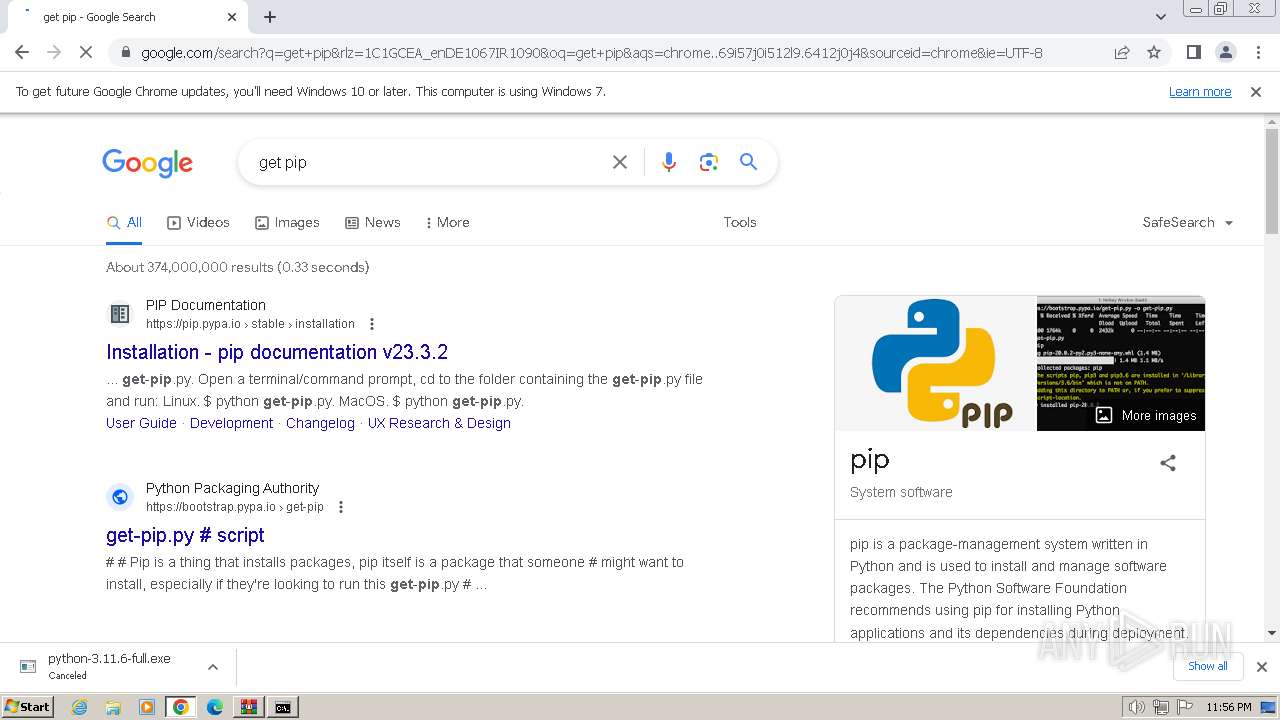Open Learn more link in update bar
Image resolution: width=1280 pixels, height=720 pixels.
[1200, 91]
